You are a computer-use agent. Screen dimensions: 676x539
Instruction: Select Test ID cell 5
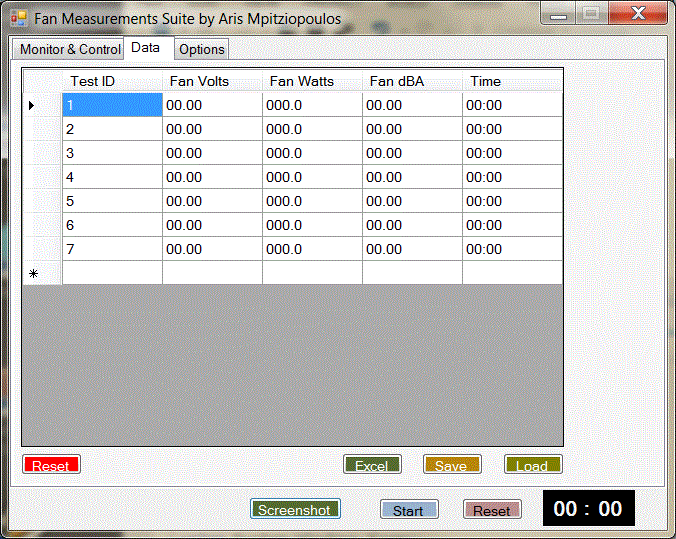(112, 201)
